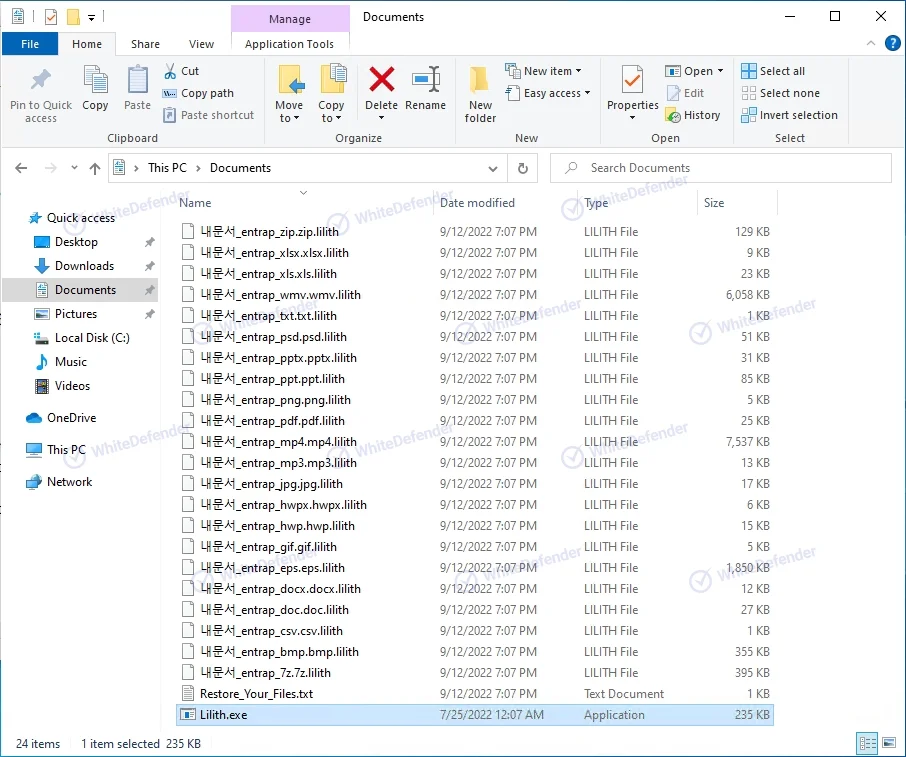Create a New folder
The height and width of the screenshot is (757, 906).
(480, 94)
